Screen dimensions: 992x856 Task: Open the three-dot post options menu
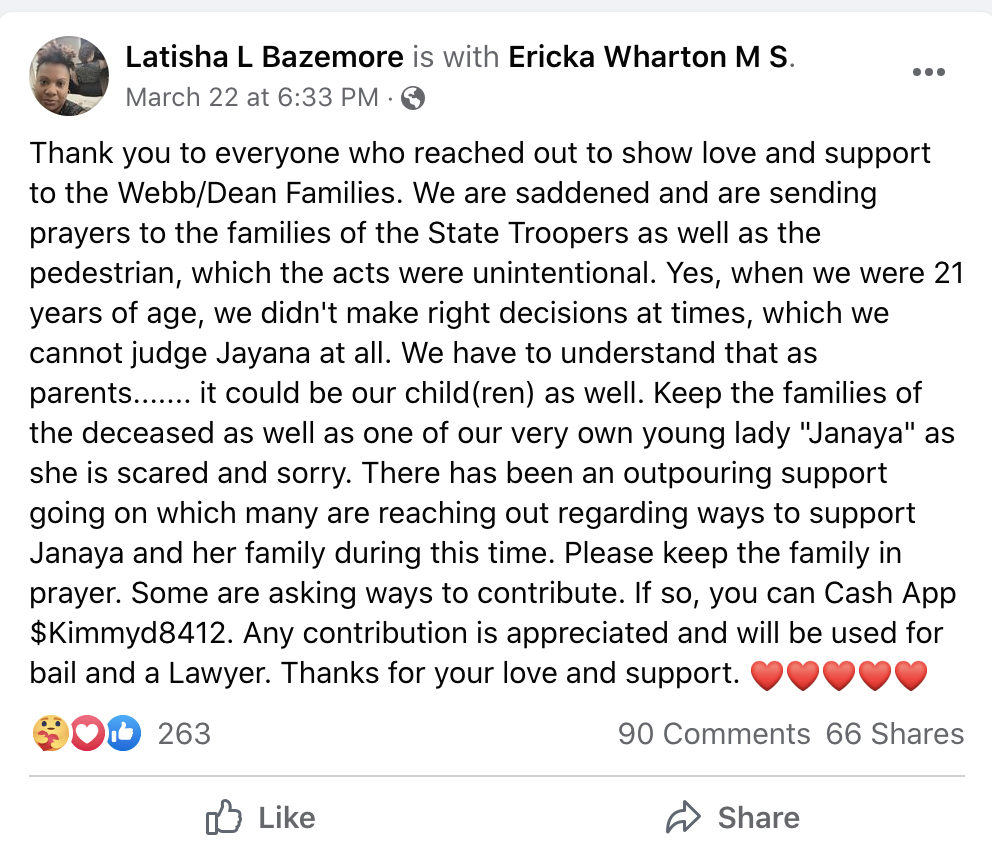coord(929,72)
